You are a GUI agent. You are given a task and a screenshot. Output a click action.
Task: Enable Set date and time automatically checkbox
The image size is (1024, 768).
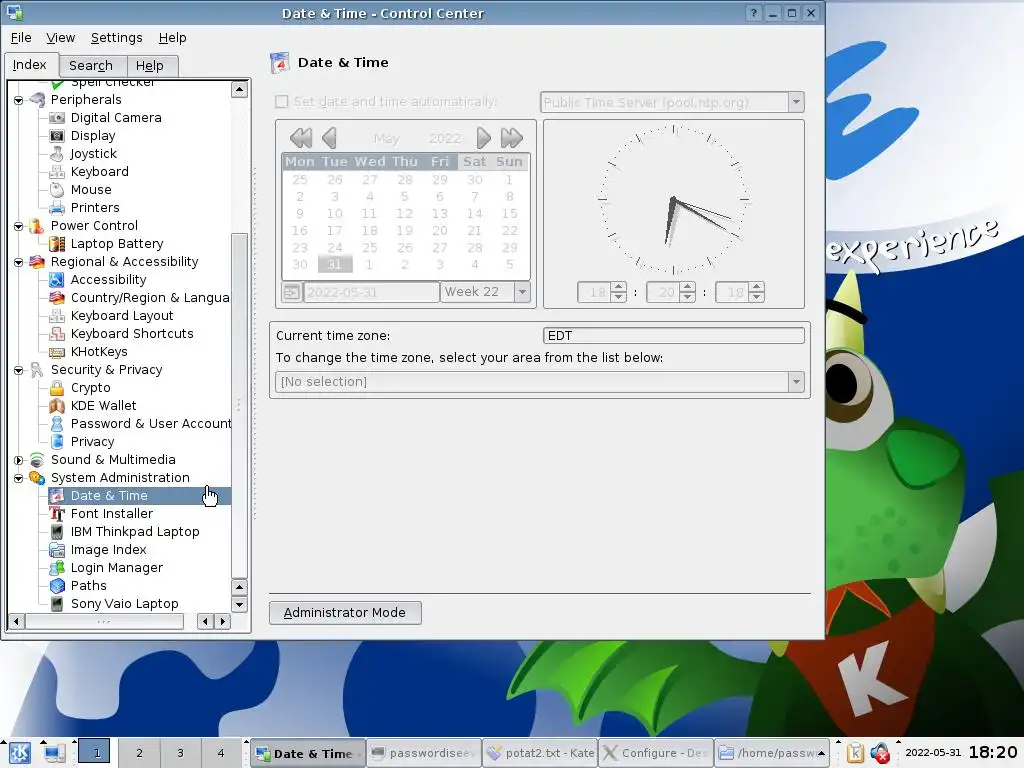[x=281, y=102]
